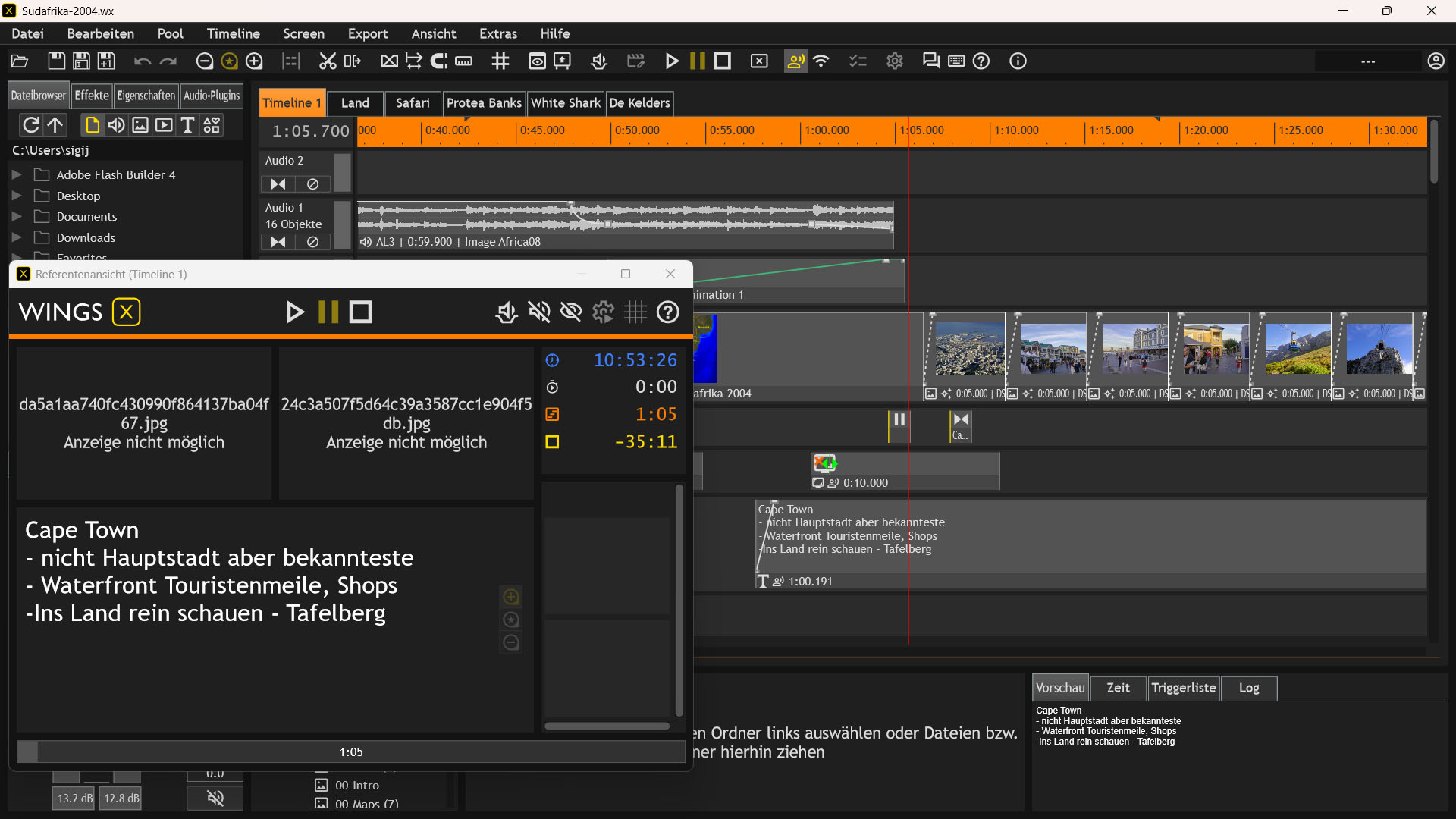Expand the Documents folder in file tree
The image size is (1456, 819).
17,217
